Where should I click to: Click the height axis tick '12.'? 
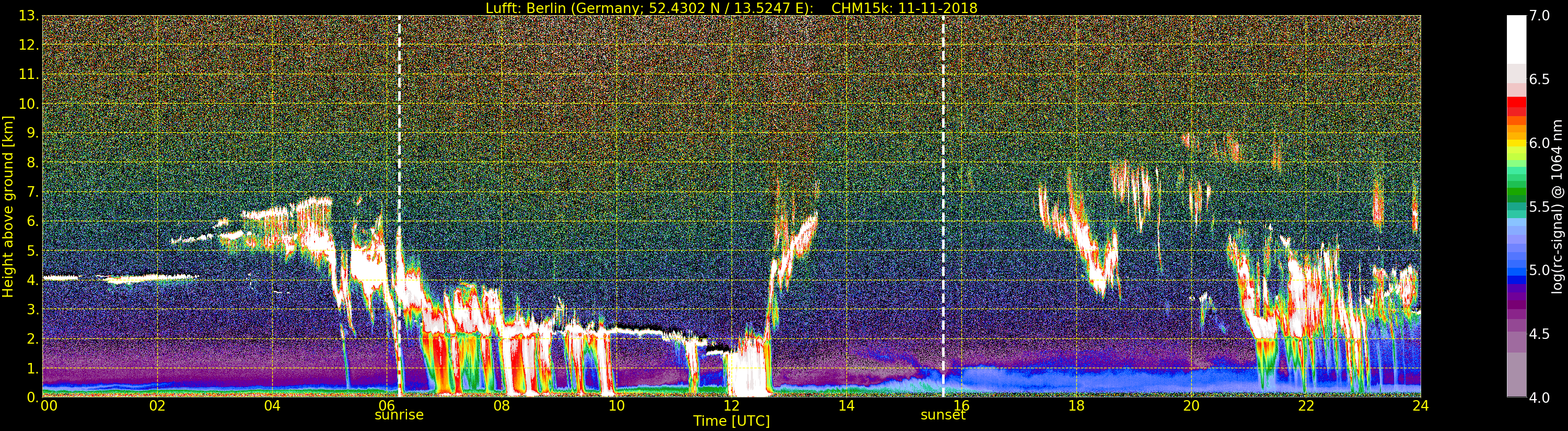[x=29, y=45]
